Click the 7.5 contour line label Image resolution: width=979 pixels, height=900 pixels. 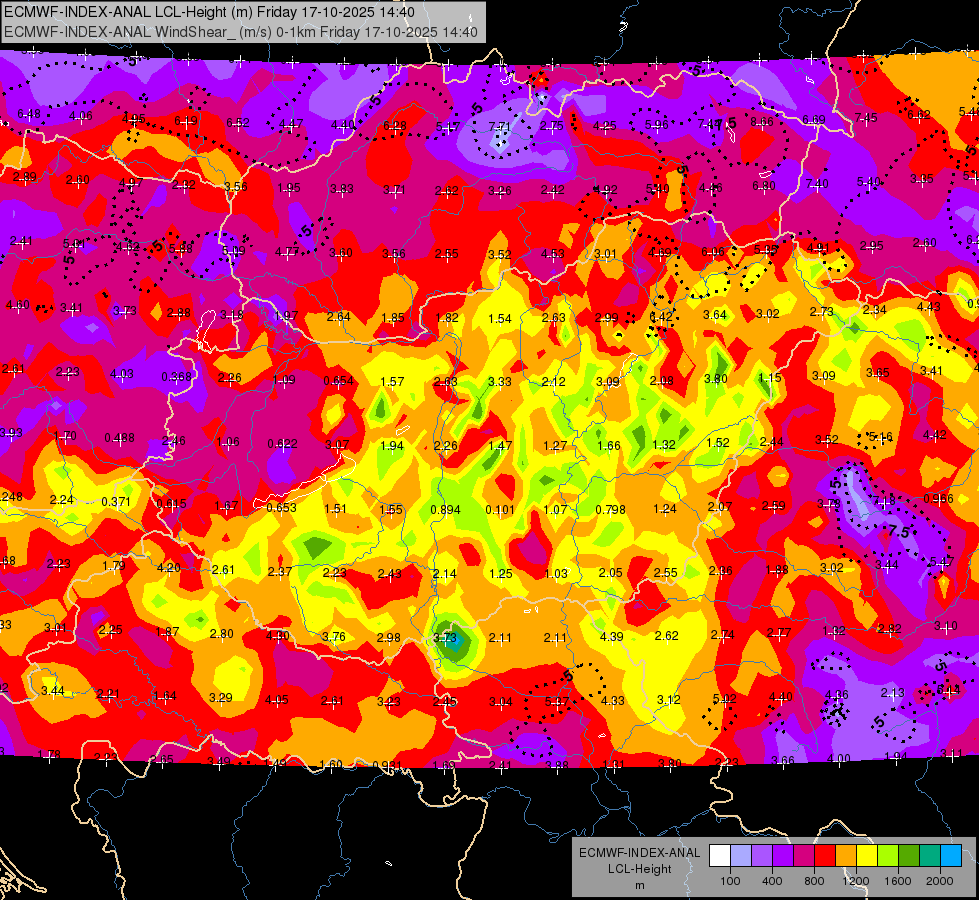[900, 532]
